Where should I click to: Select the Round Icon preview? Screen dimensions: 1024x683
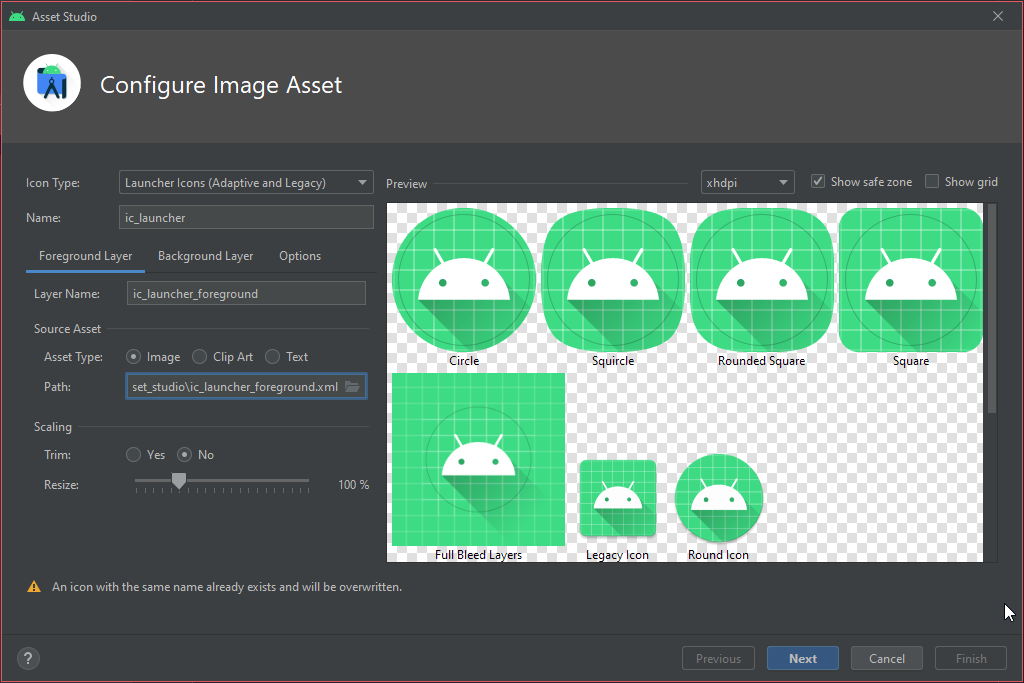(x=718, y=498)
